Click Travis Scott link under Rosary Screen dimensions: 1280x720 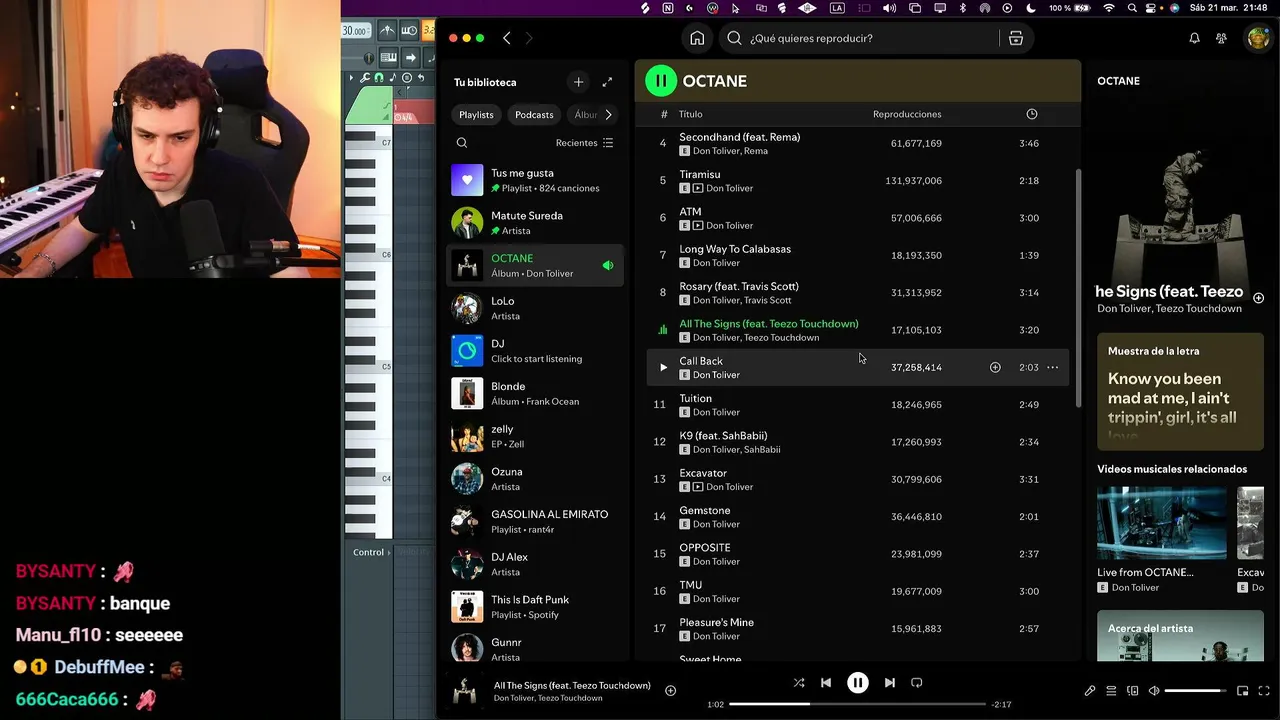click(768, 300)
